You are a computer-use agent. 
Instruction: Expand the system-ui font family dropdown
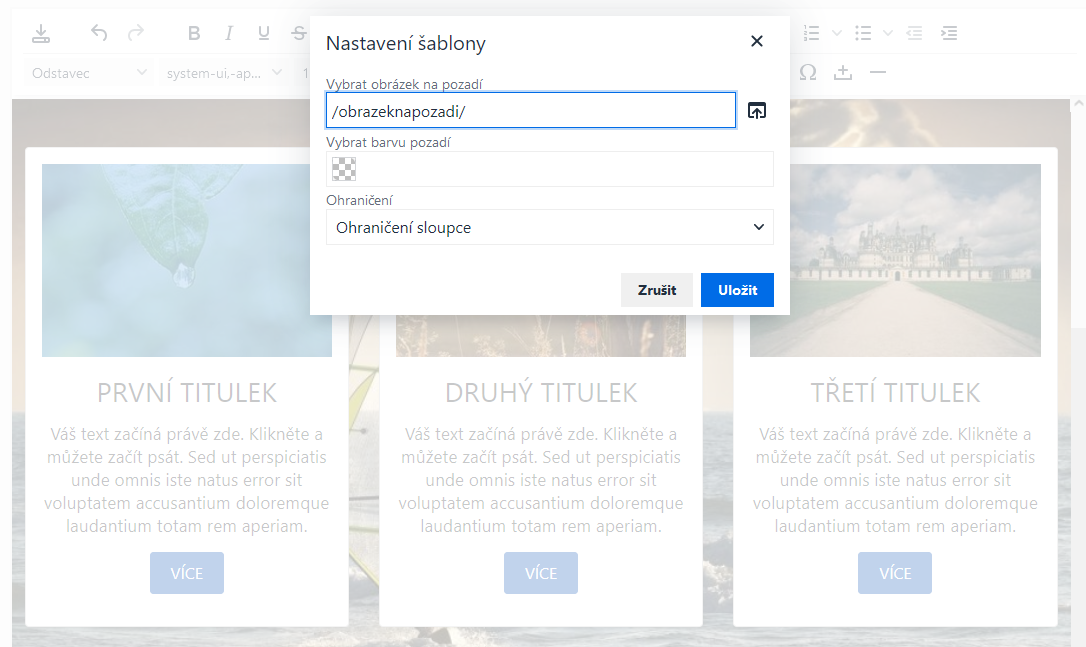coord(224,73)
